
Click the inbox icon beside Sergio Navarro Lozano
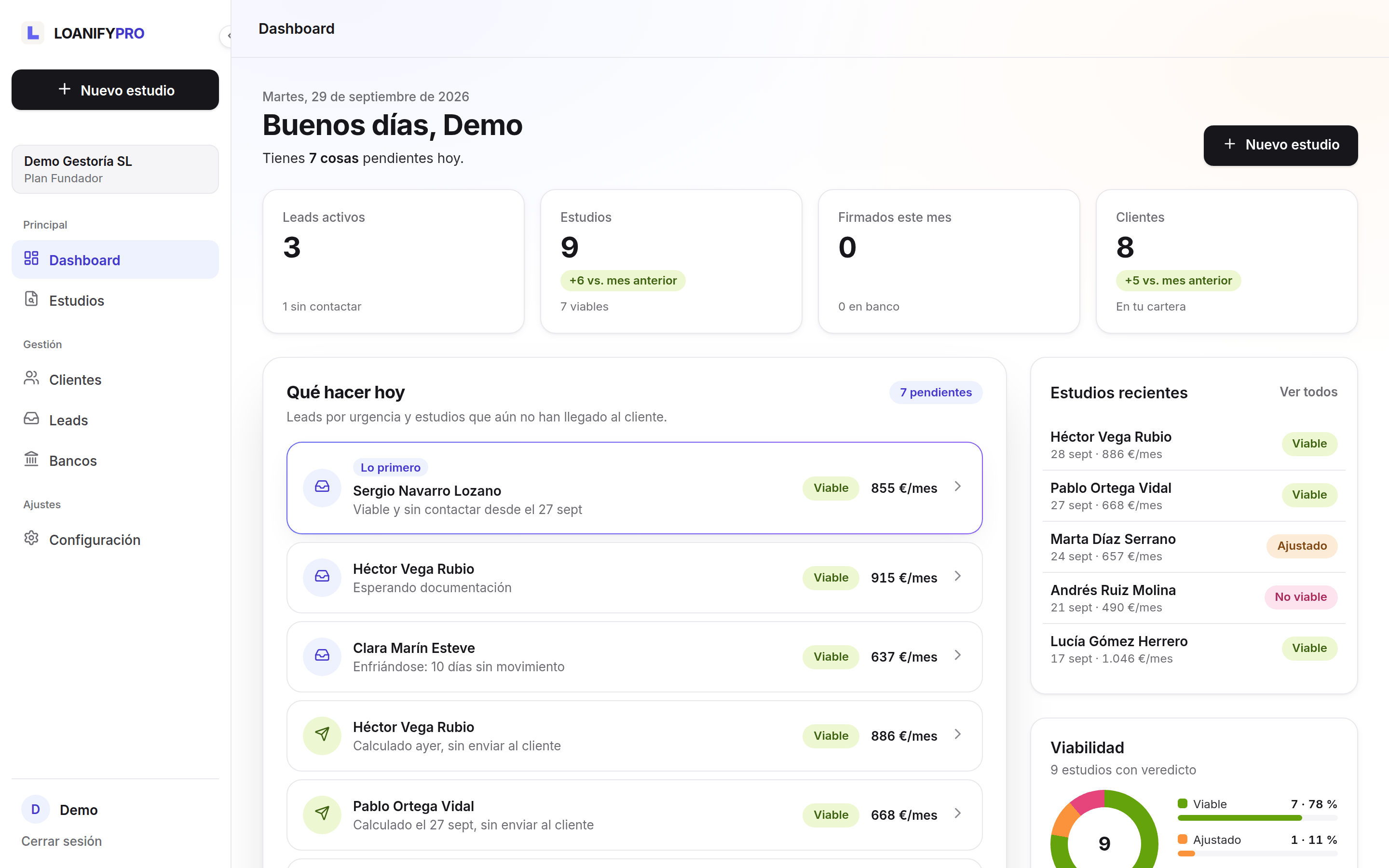322,488
